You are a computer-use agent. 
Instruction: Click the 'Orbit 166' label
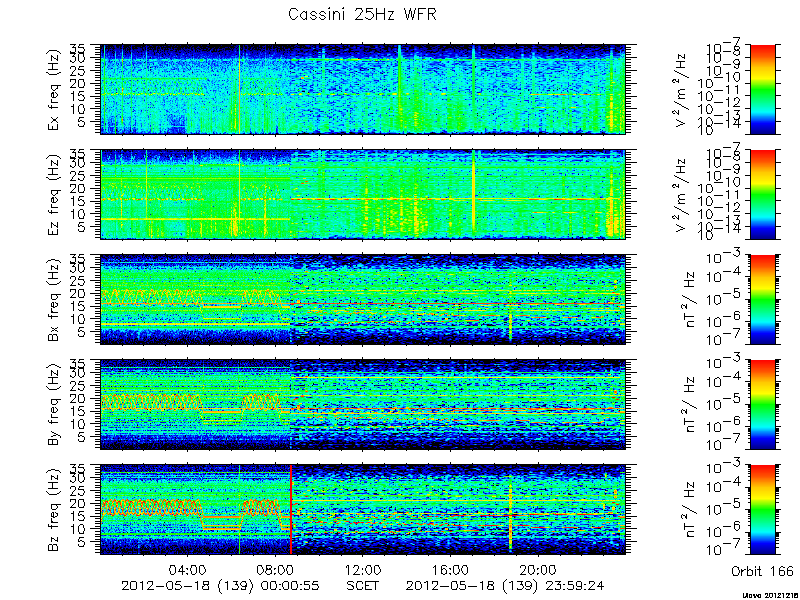762,570
